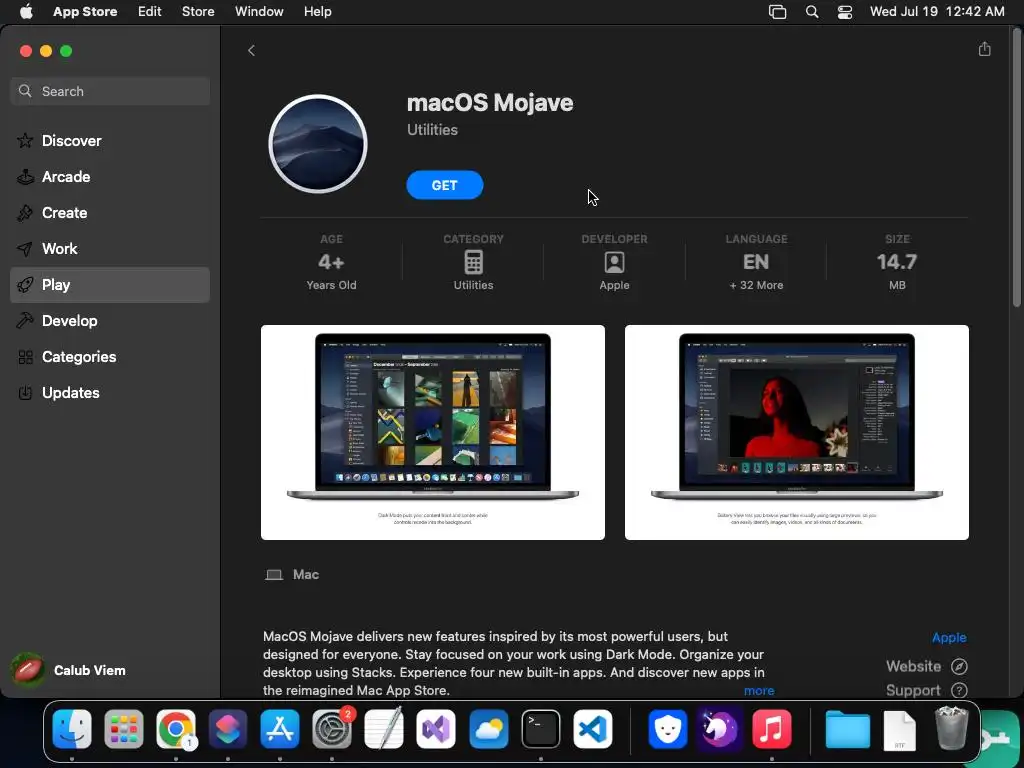Click the "4+" age rating
The height and width of the screenshot is (768, 1024).
pyautogui.click(x=331, y=262)
